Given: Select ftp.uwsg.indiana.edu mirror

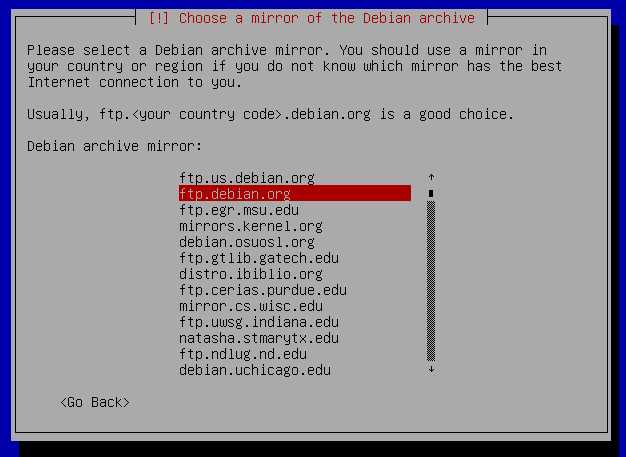Looking at the screenshot, I should 259,322.
